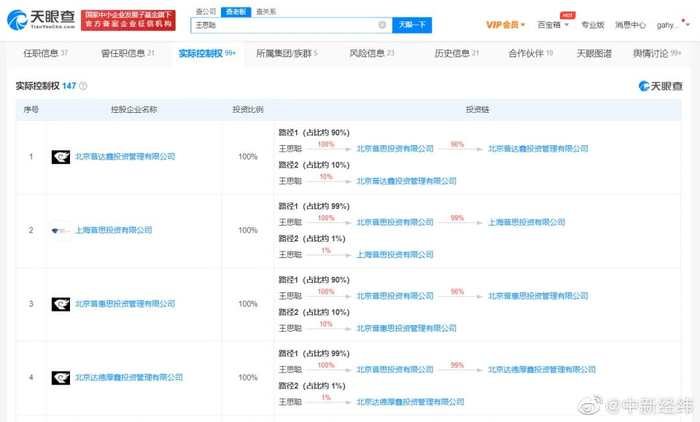
Task: Select the 路径1 (占比约 99%) label in row 4
Action: coord(314,354)
